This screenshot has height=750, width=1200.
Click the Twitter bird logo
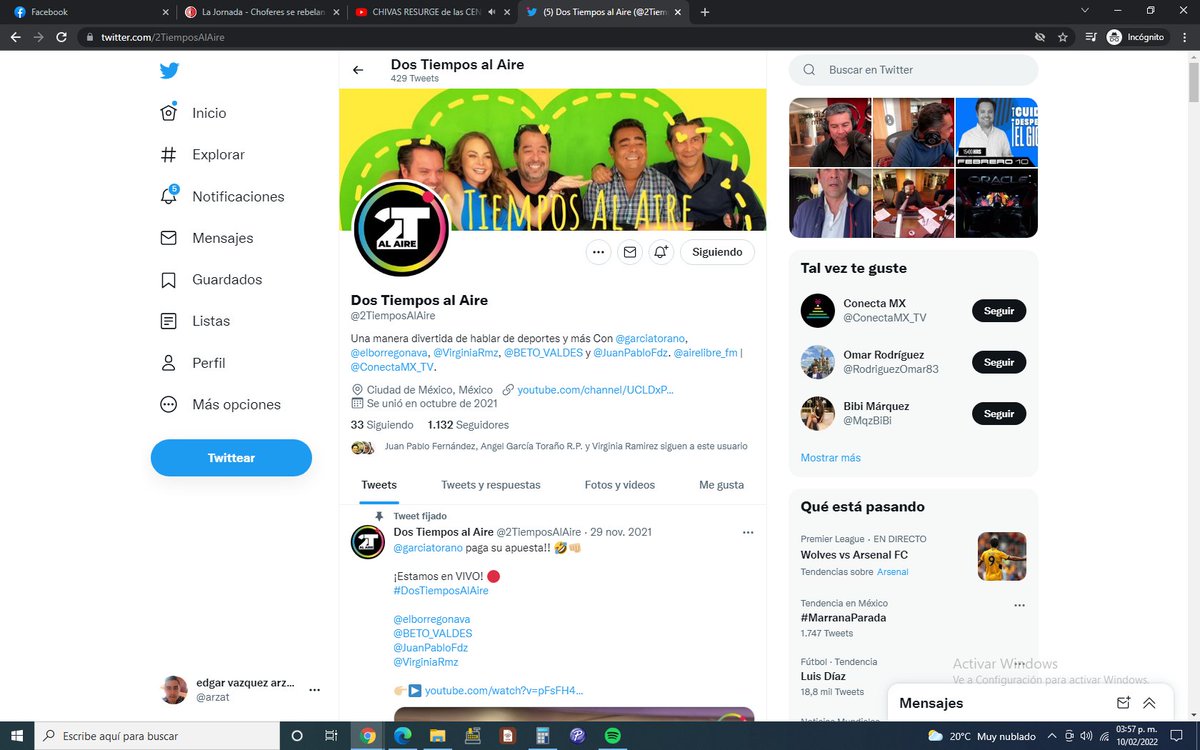[x=168, y=71]
